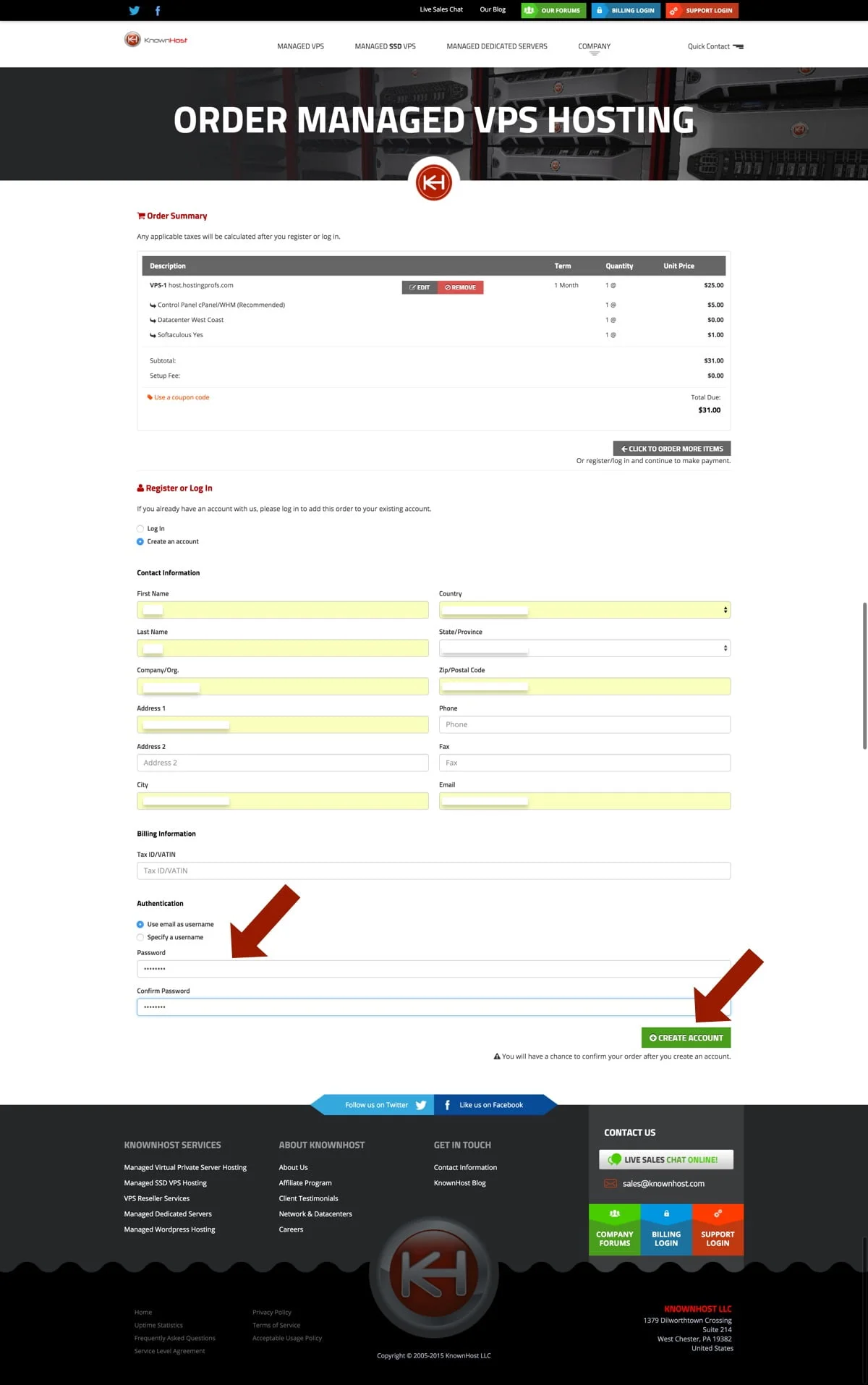Click the large KH logo in footer
The width and height of the screenshot is (868, 1385).
(434, 1274)
